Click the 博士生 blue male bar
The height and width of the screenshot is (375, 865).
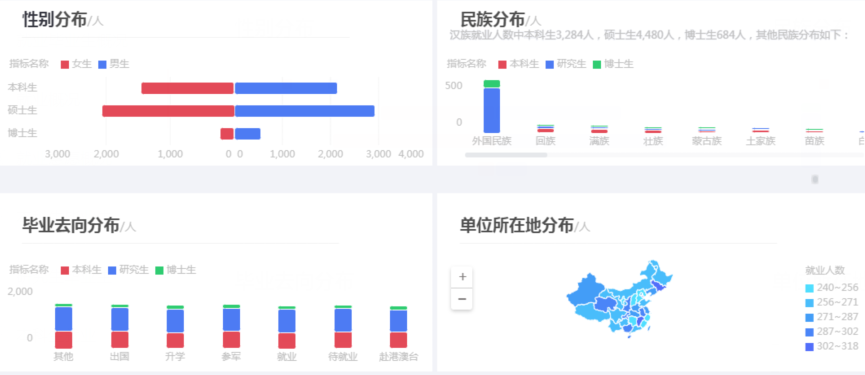tap(248, 133)
